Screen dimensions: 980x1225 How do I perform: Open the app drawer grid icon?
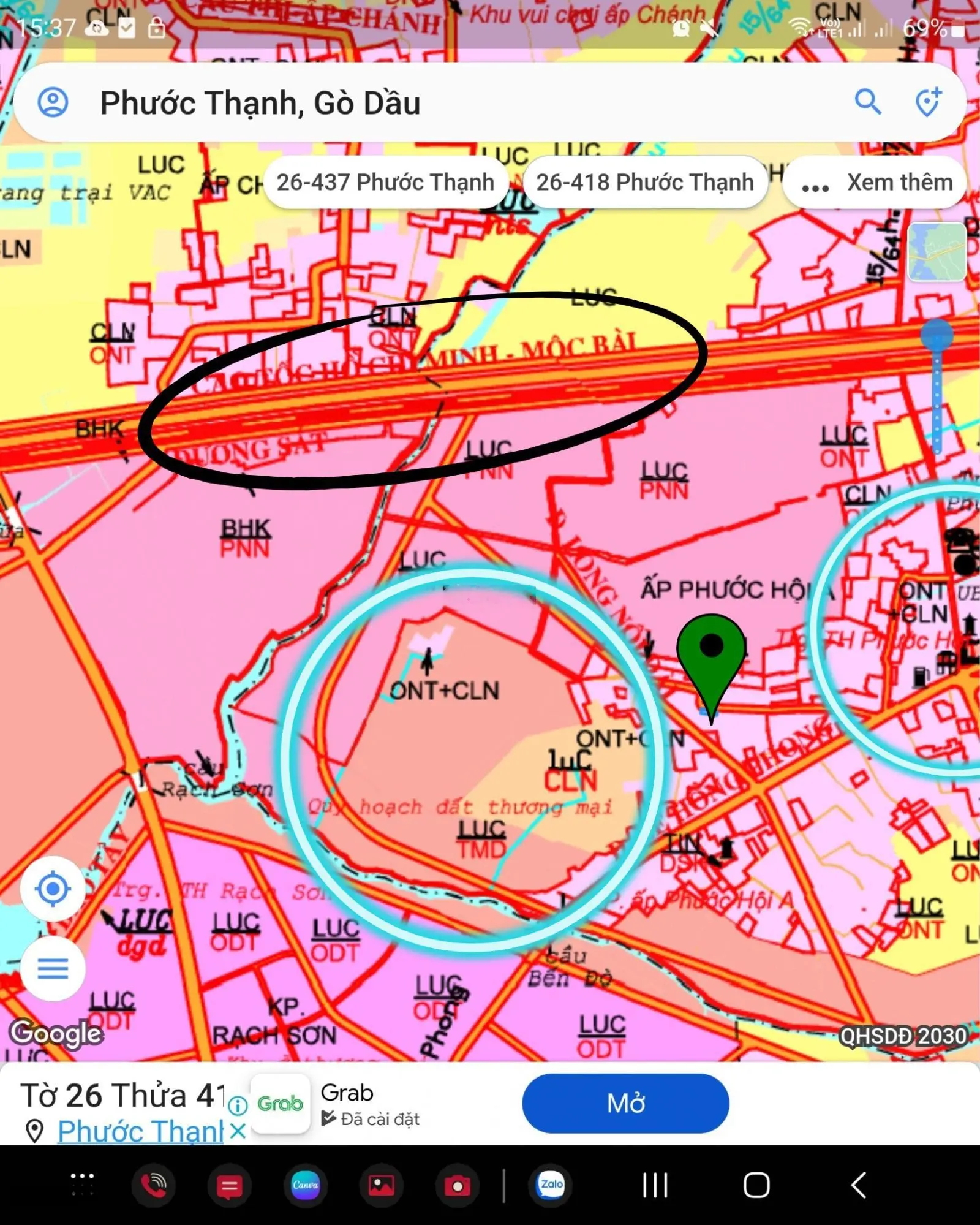tap(82, 1185)
